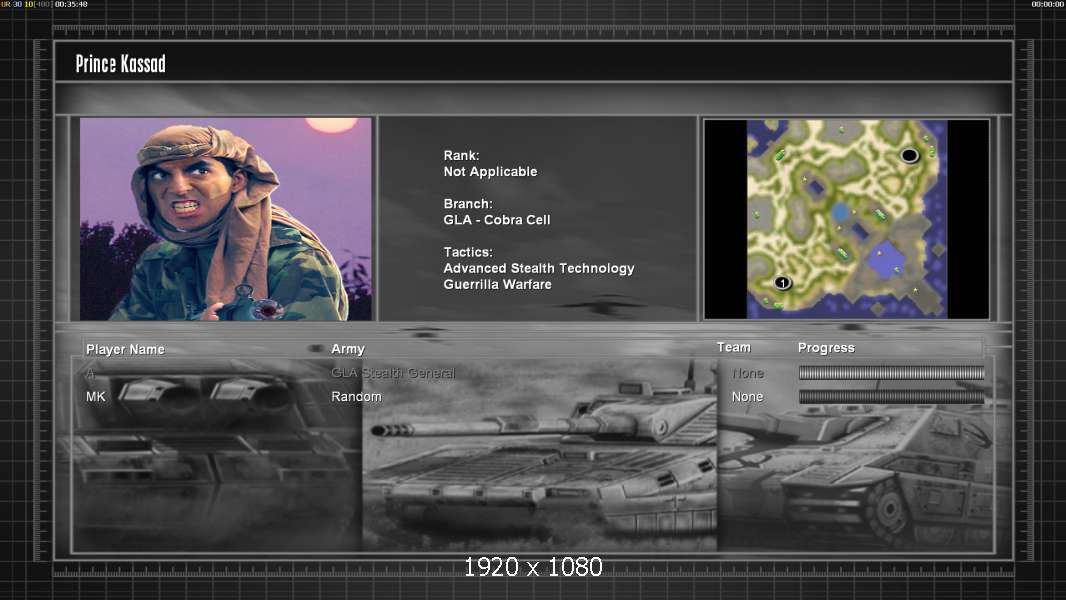The image size is (1066, 600).
Task: Click the 'Army' column header
Action: click(x=348, y=349)
